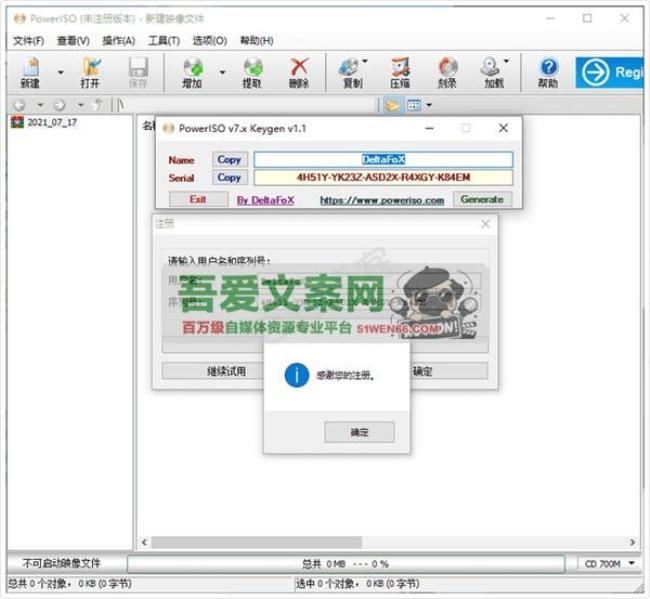
Task: Open the 文件(F) menu
Action: point(28,41)
